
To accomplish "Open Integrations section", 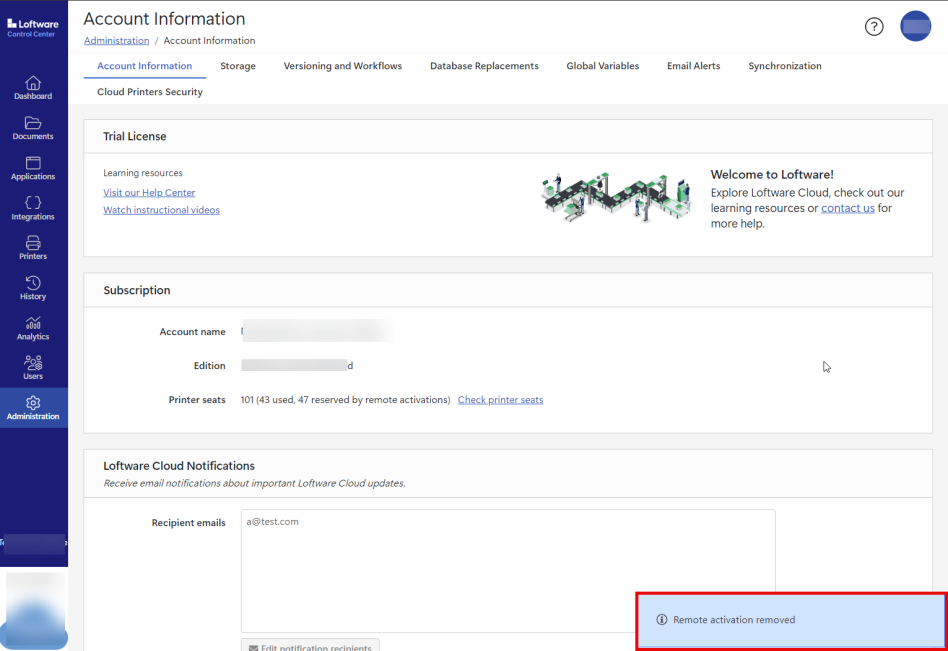I will coord(33,207).
